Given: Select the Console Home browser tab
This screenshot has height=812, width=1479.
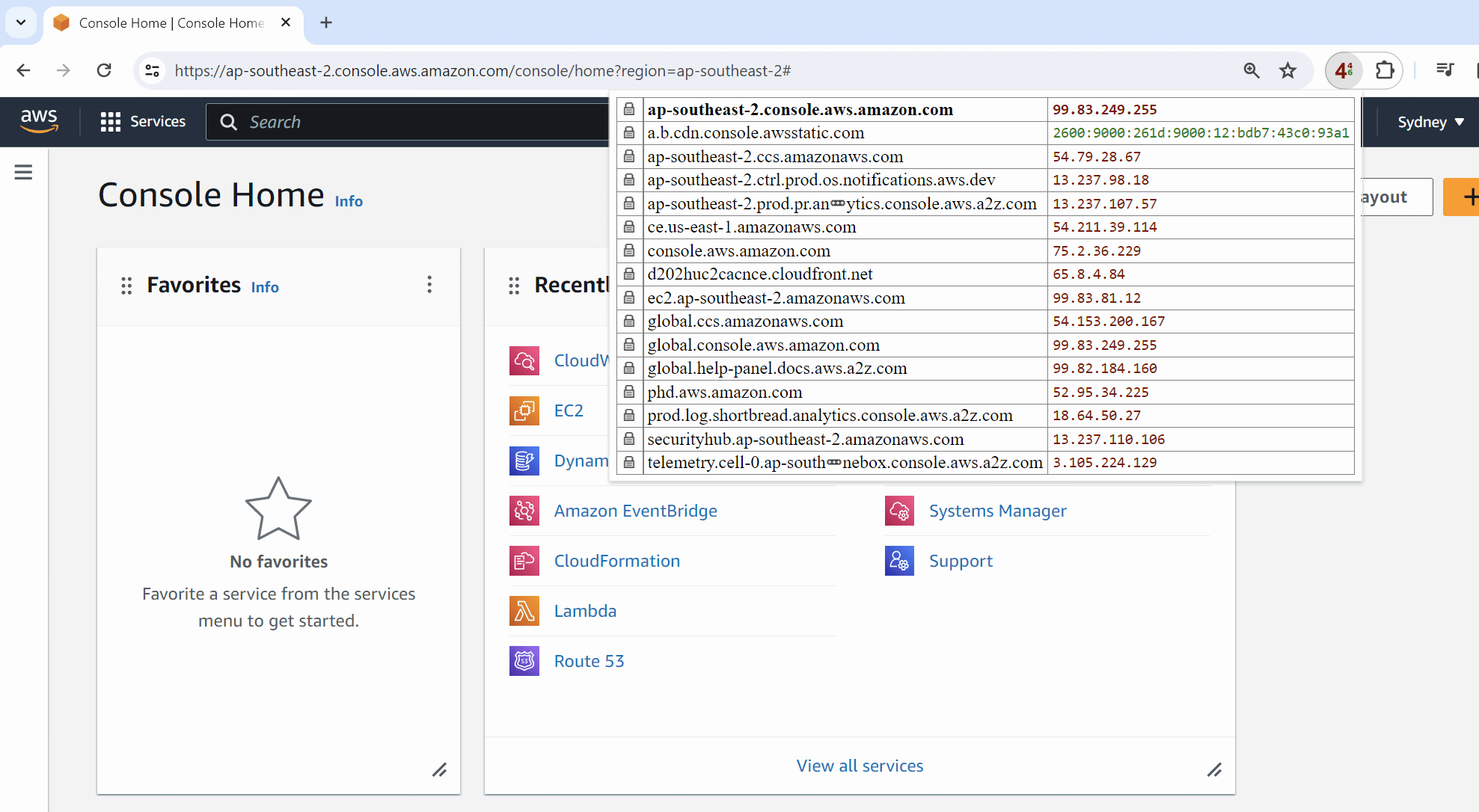Looking at the screenshot, I should click(x=172, y=23).
